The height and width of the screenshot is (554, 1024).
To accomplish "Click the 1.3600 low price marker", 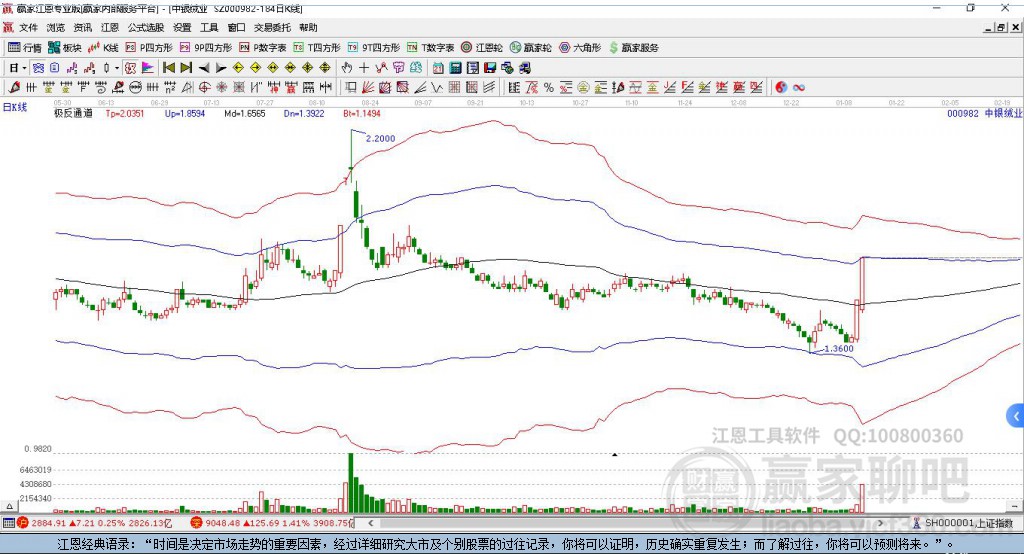I will [839, 349].
